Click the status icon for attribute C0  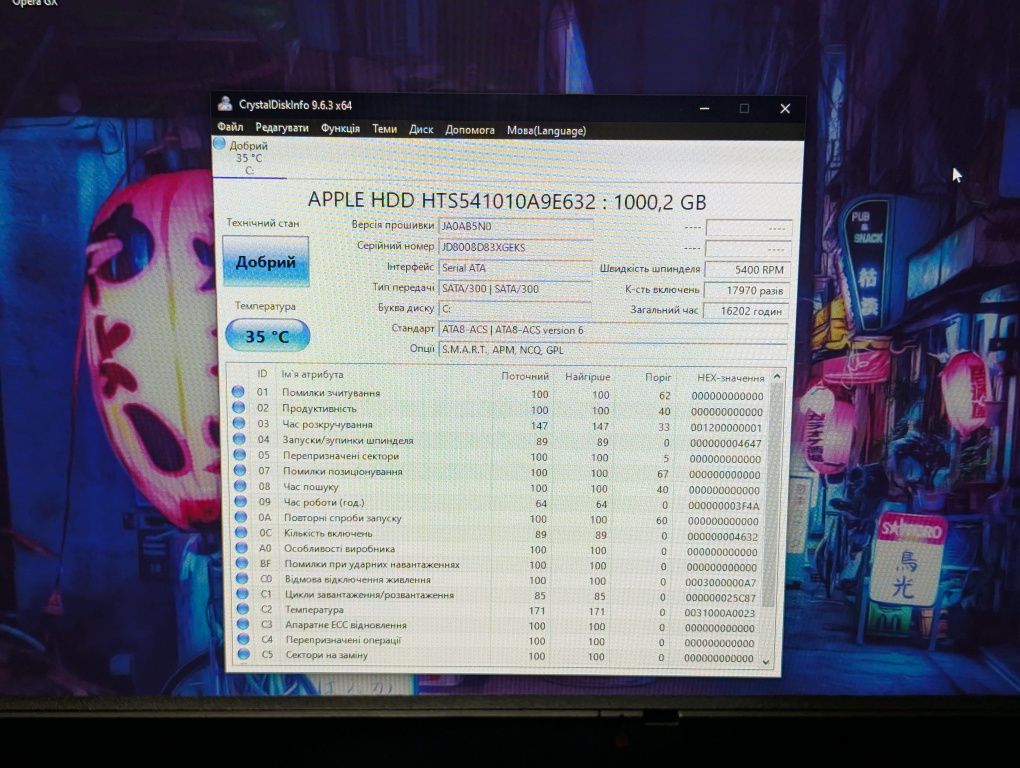242,578
